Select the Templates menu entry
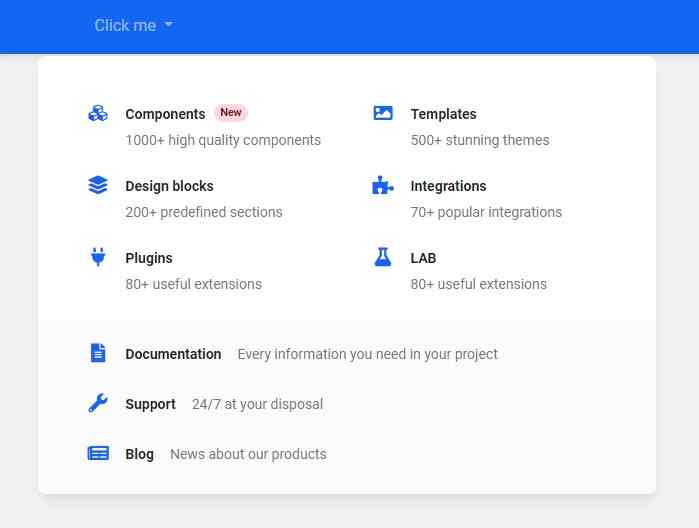Viewport: 699px width, 528px height. (x=443, y=114)
